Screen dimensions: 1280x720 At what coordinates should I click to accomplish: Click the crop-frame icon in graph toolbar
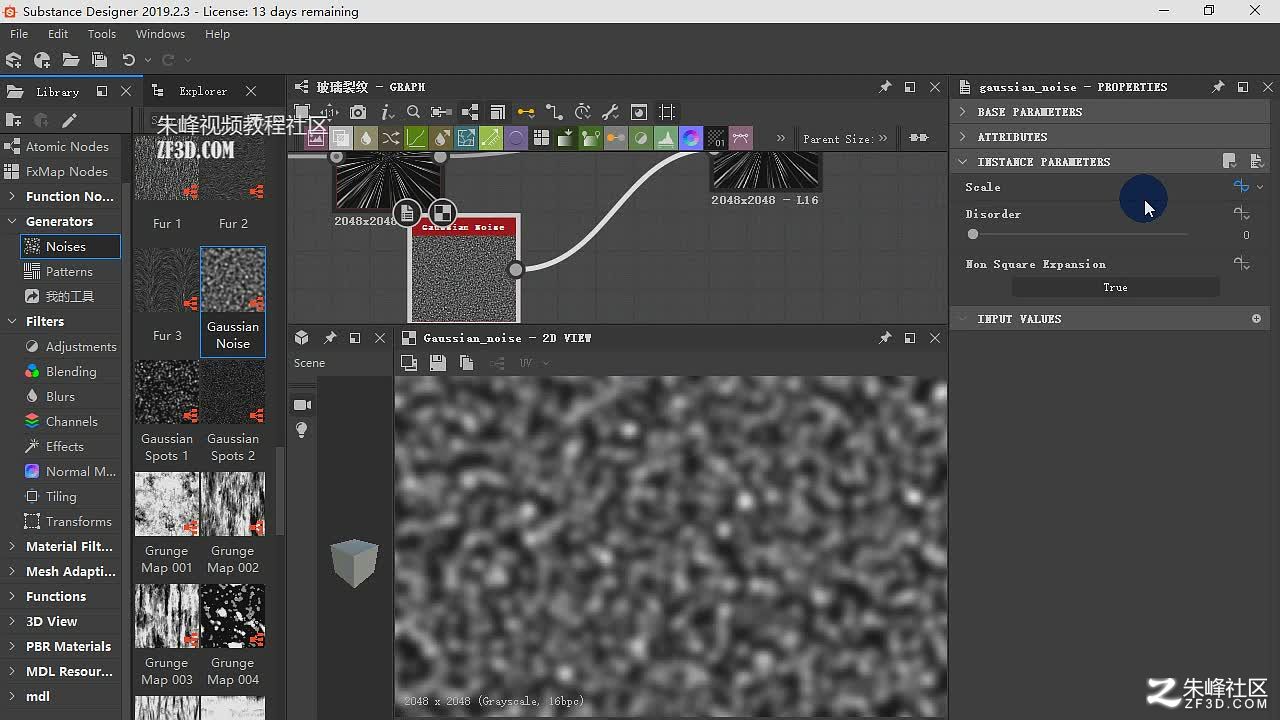pyautogui.click(x=668, y=112)
